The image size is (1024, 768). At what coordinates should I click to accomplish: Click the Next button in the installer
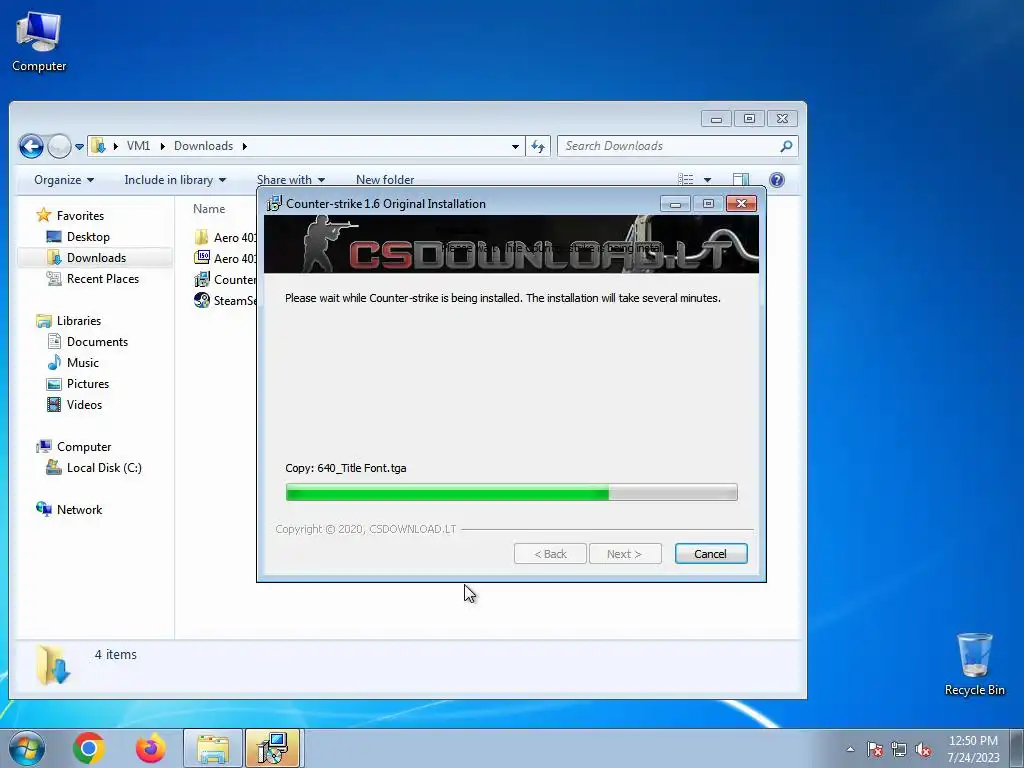click(625, 554)
